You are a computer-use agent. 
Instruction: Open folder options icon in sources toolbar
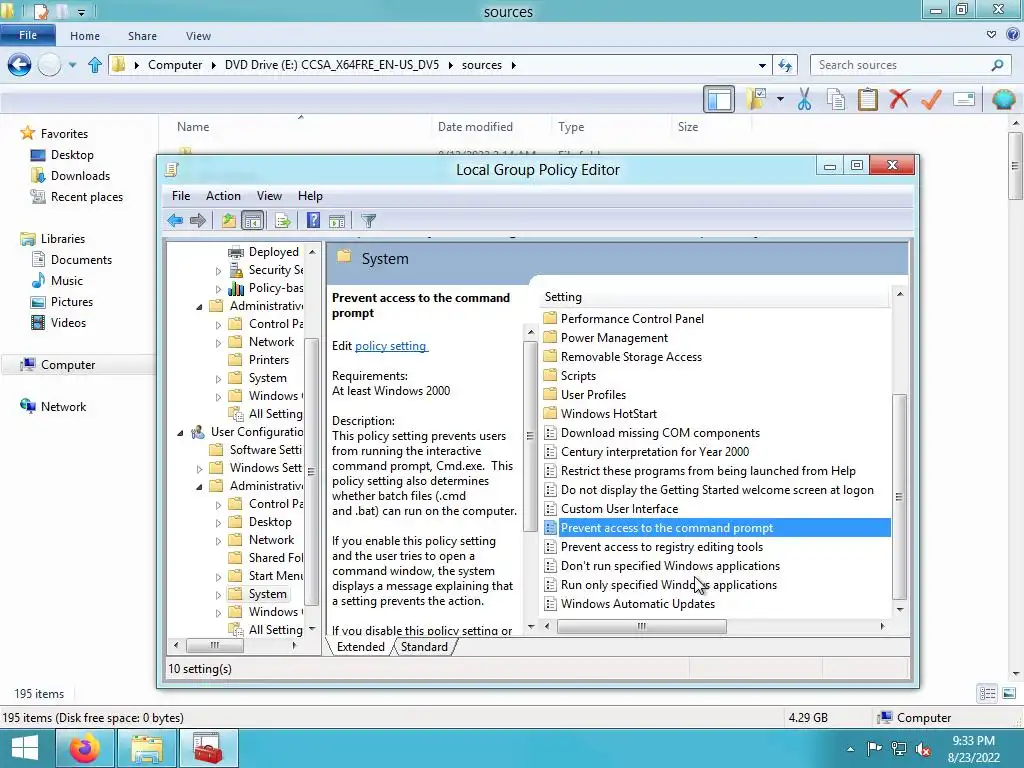click(x=756, y=99)
